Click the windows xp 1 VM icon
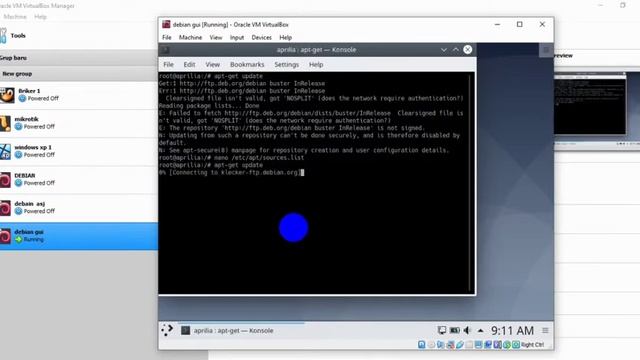 (5, 151)
